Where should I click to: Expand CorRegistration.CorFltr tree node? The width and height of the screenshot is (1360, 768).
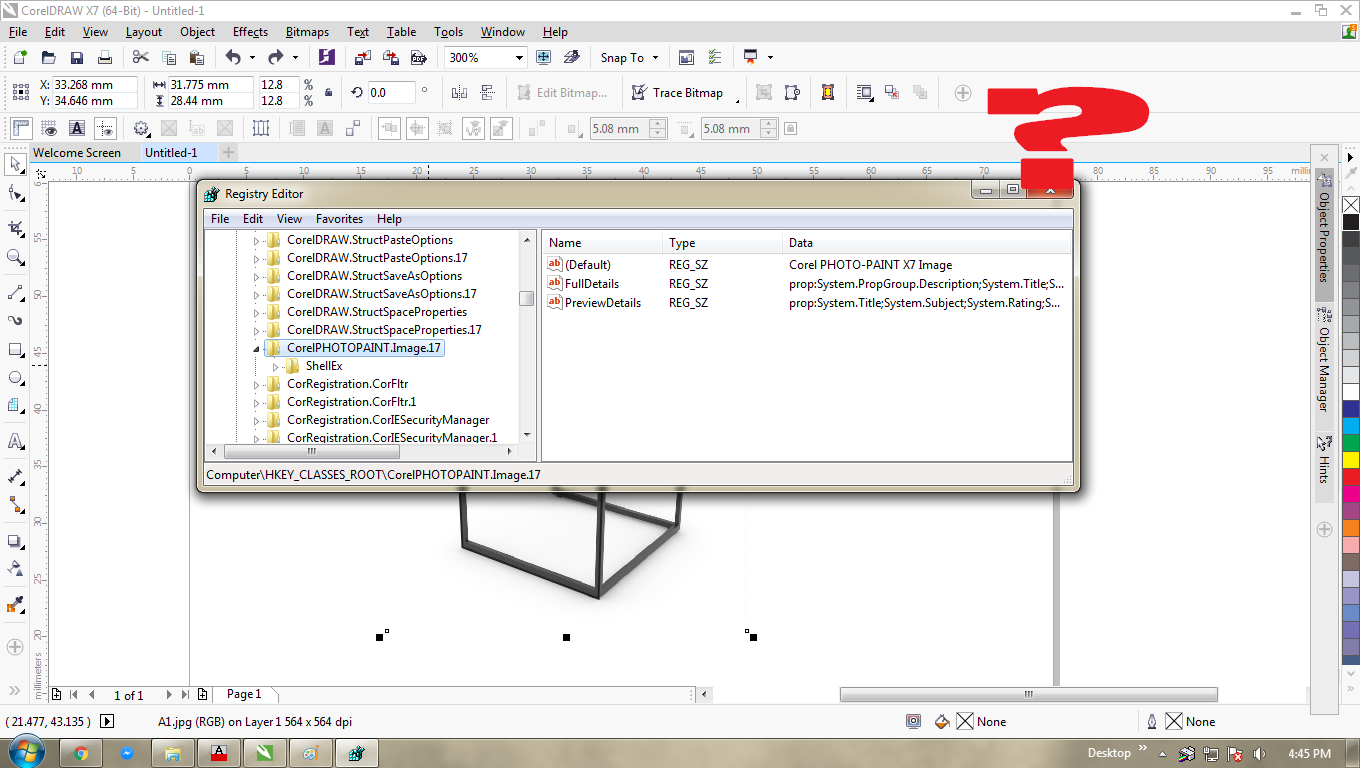click(256, 384)
